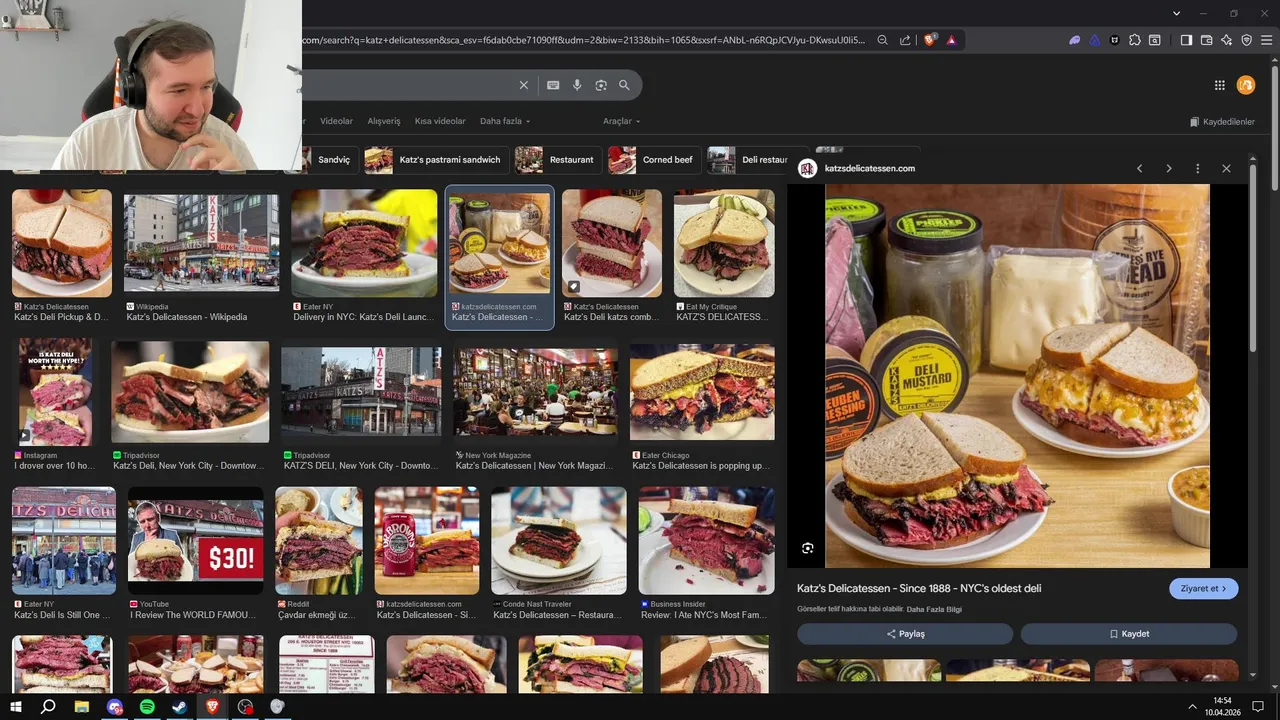This screenshot has height=720, width=1280.
Task: Start voice search with the microphone icon
Action: pyautogui.click(x=577, y=85)
